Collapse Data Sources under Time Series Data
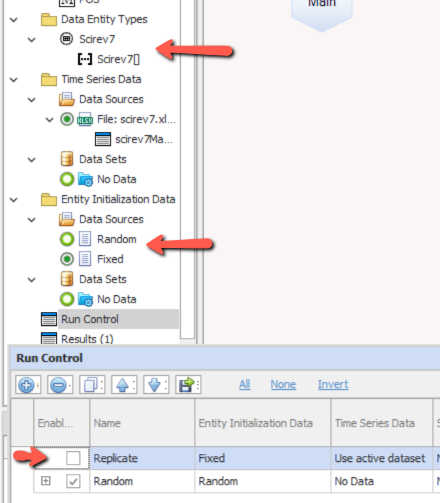This screenshot has height=503, width=440. (x=31, y=100)
